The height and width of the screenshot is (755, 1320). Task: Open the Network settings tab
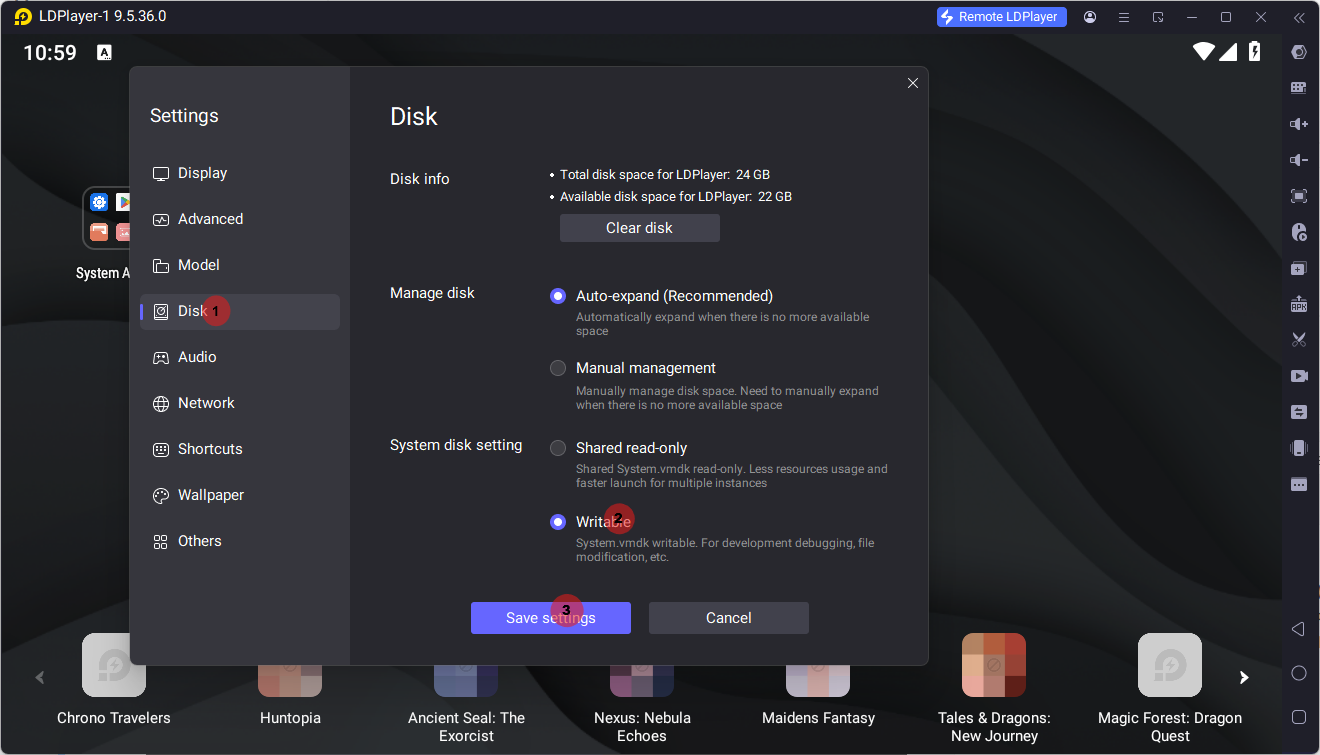tap(240, 403)
